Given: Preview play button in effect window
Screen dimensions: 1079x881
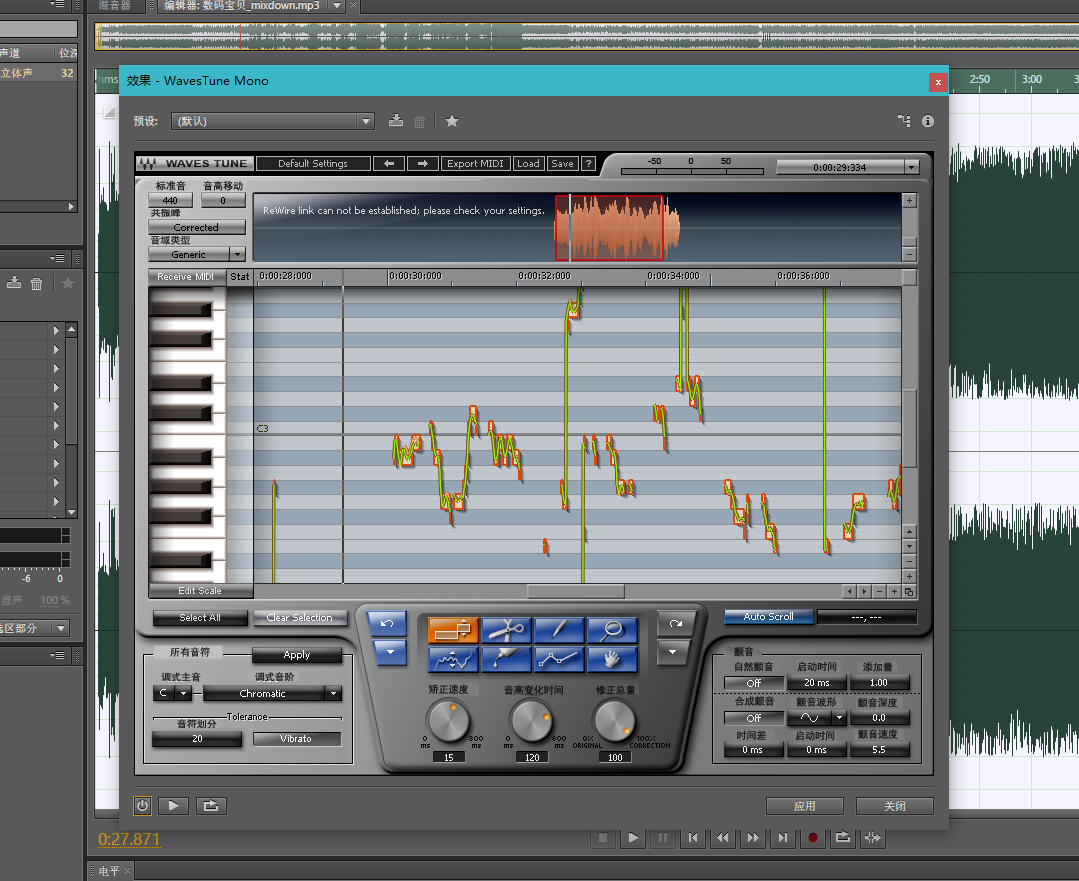Looking at the screenshot, I should pyautogui.click(x=173, y=805).
